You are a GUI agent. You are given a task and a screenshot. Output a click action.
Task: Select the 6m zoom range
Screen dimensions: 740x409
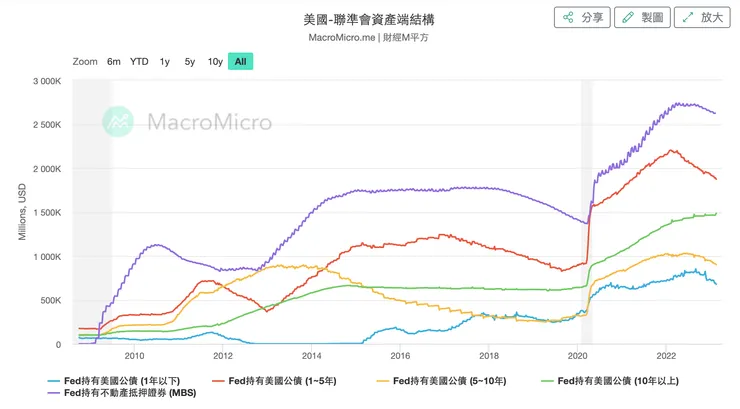[114, 62]
